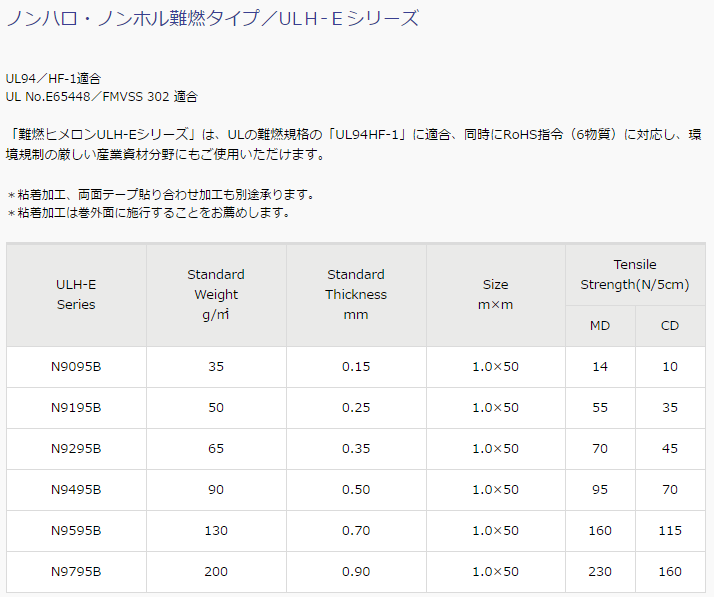The width and height of the screenshot is (714, 597).
Task: Select the Size m×m column header
Action: point(495,294)
